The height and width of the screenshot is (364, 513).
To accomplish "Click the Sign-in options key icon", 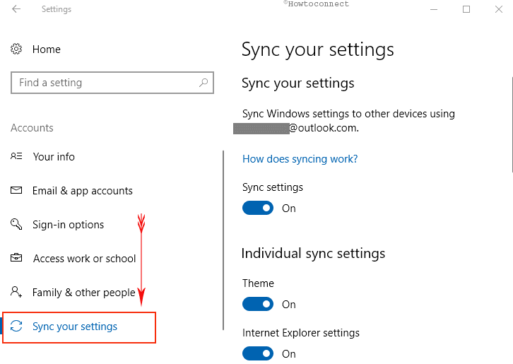I will 16,224.
